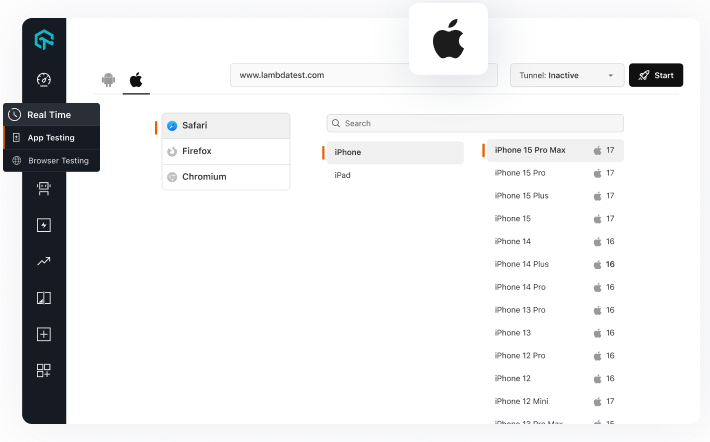The image size is (710, 442).
Task: Open the dashboard speedometer icon
Action: click(x=44, y=80)
